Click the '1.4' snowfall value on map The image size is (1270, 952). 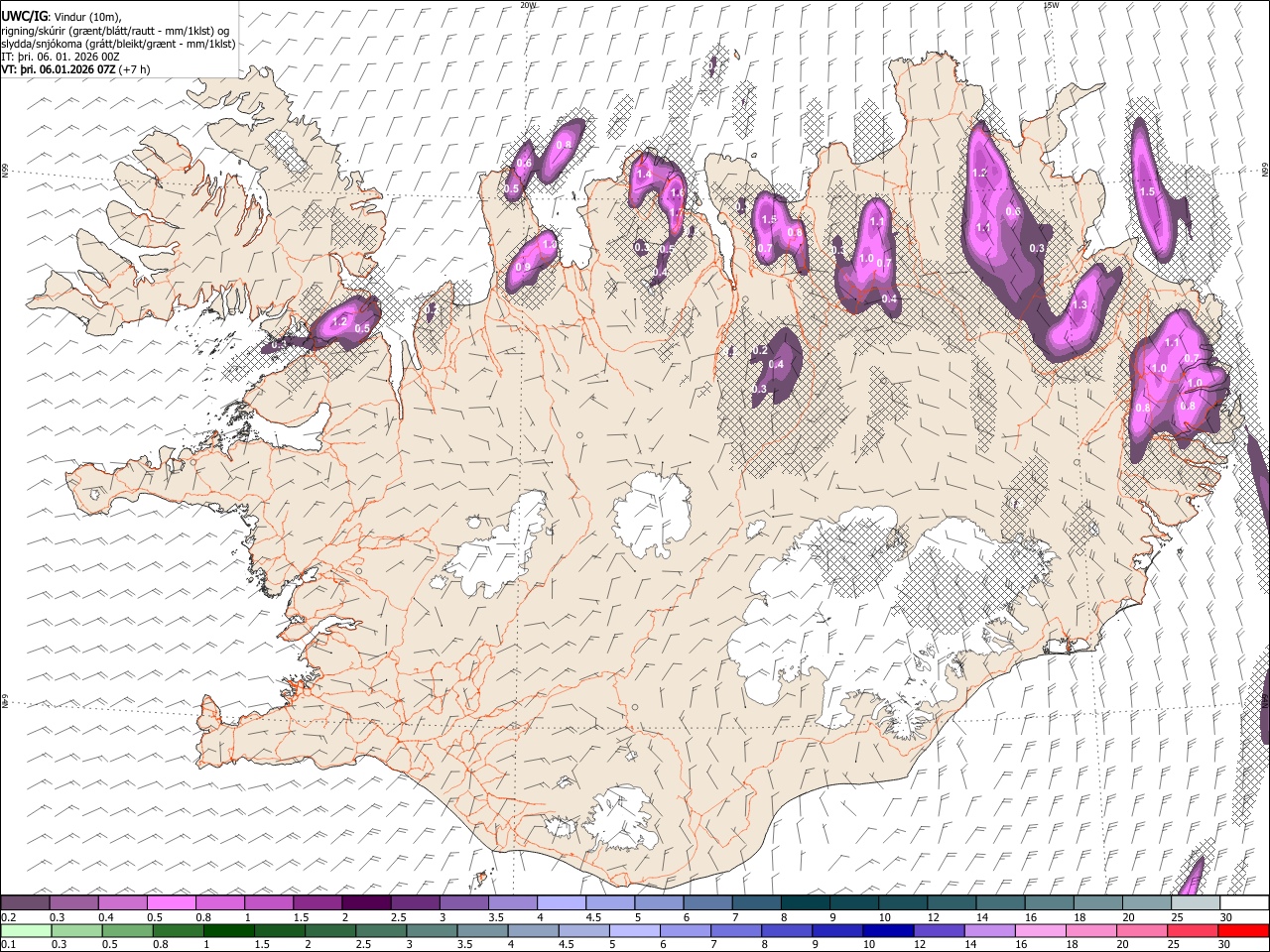pos(644,175)
